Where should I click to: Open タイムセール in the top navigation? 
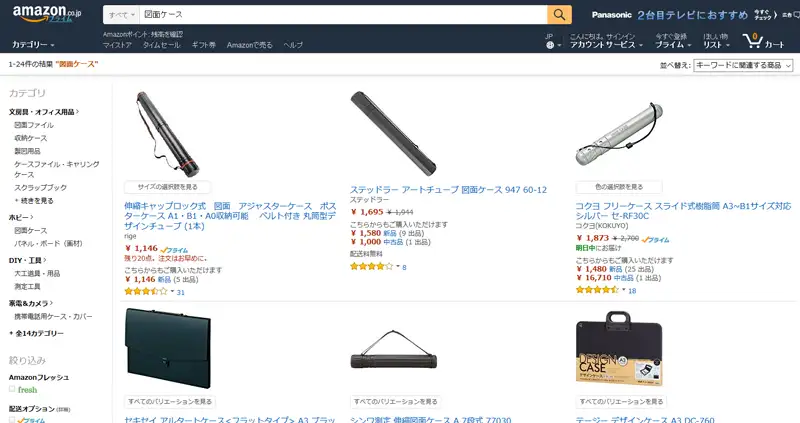pos(161,45)
